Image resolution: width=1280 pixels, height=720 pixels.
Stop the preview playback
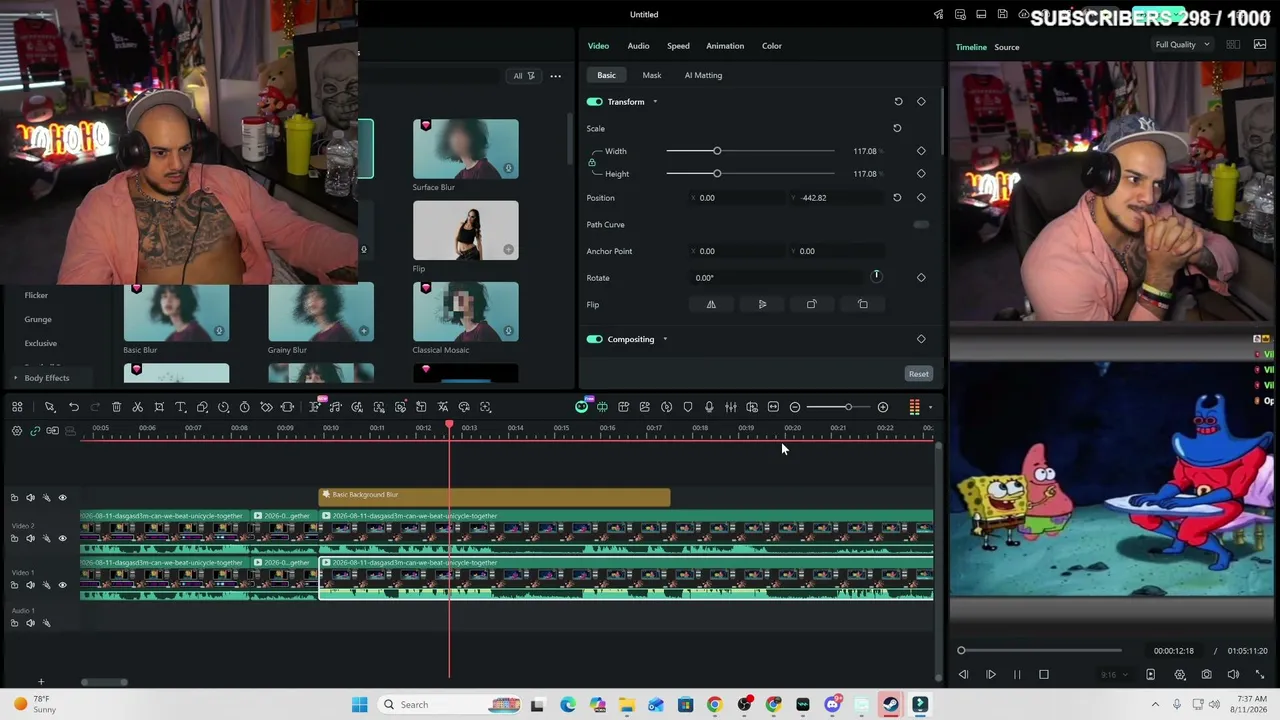(1044, 675)
